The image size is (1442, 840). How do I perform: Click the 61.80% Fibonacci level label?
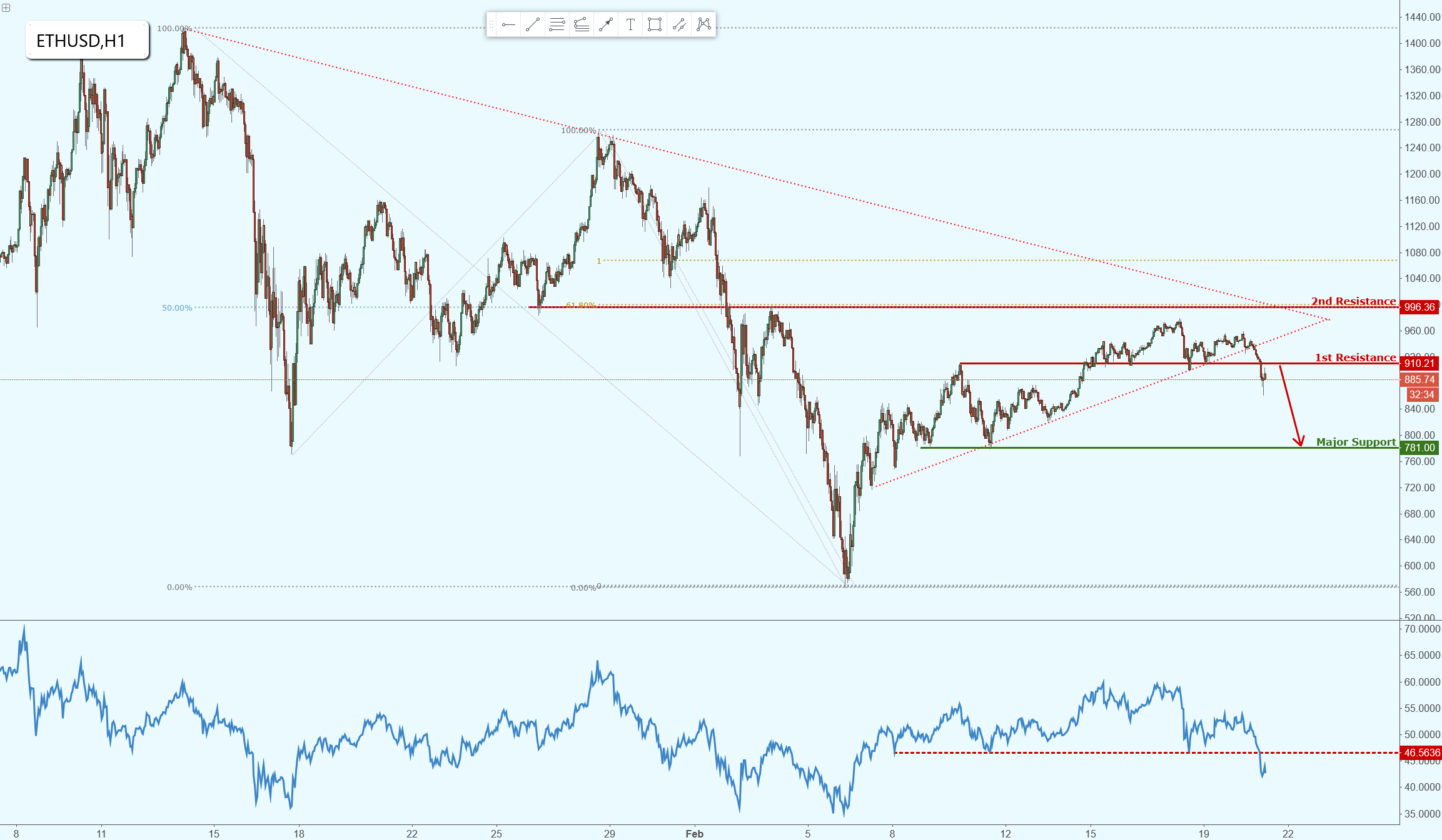(581, 305)
